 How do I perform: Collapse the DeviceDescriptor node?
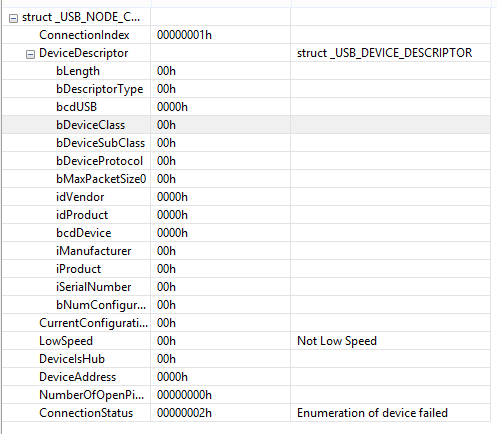click(x=30, y=54)
